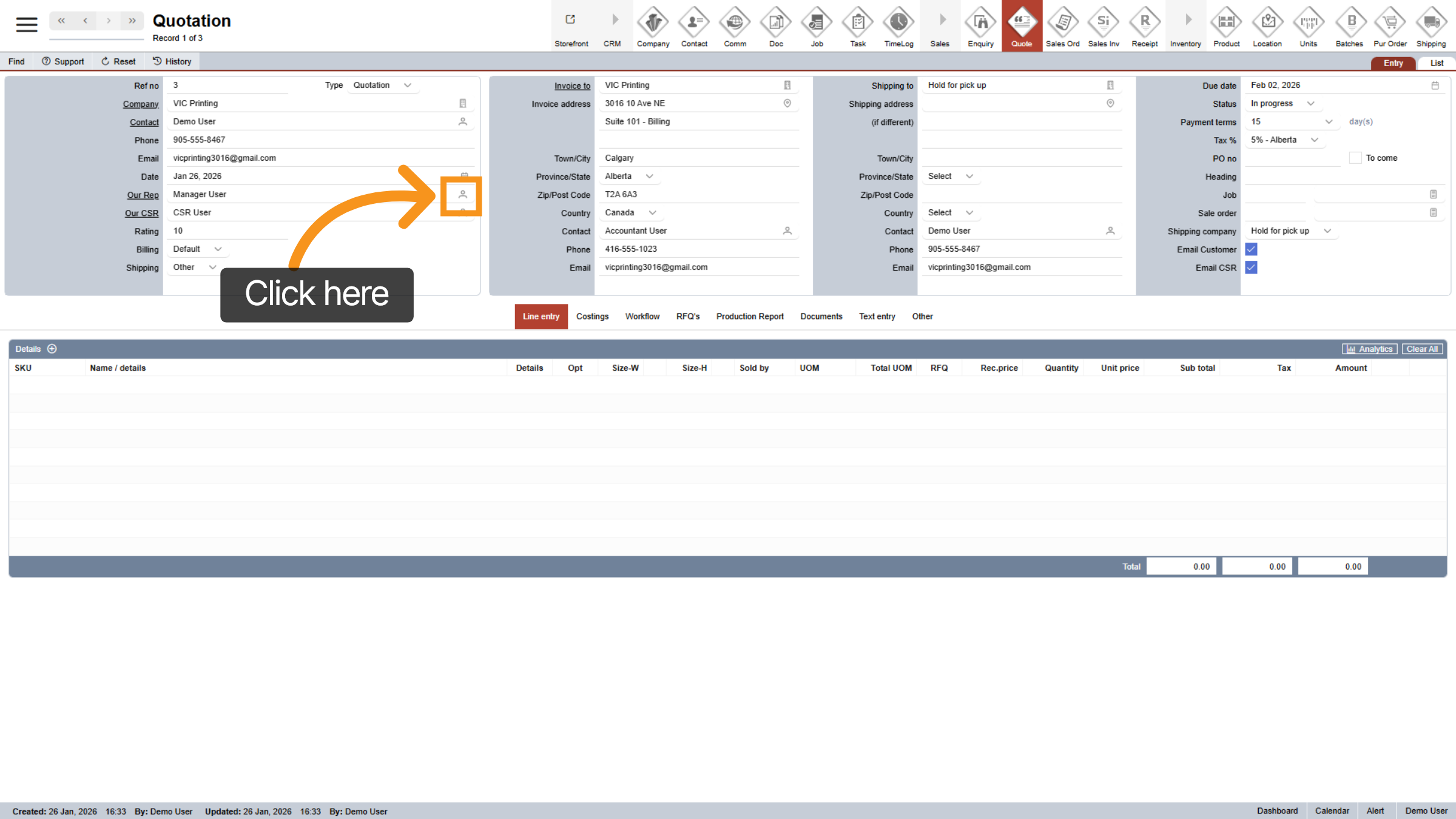The width and height of the screenshot is (1456, 819).
Task: Click the Analytics button
Action: pos(1370,349)
